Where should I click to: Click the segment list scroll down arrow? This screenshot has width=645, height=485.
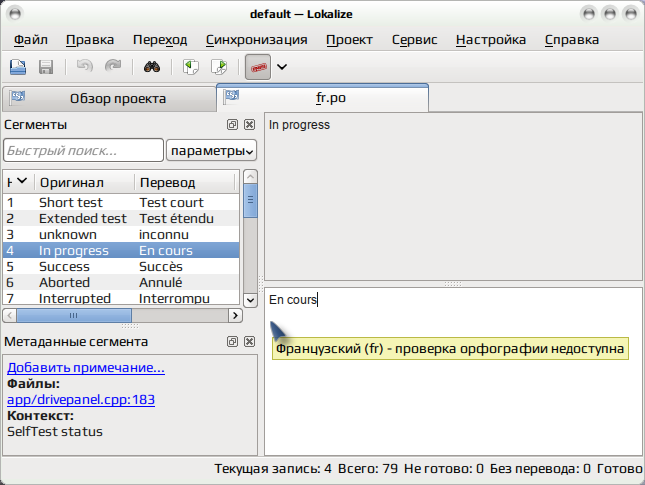(251, 300)
